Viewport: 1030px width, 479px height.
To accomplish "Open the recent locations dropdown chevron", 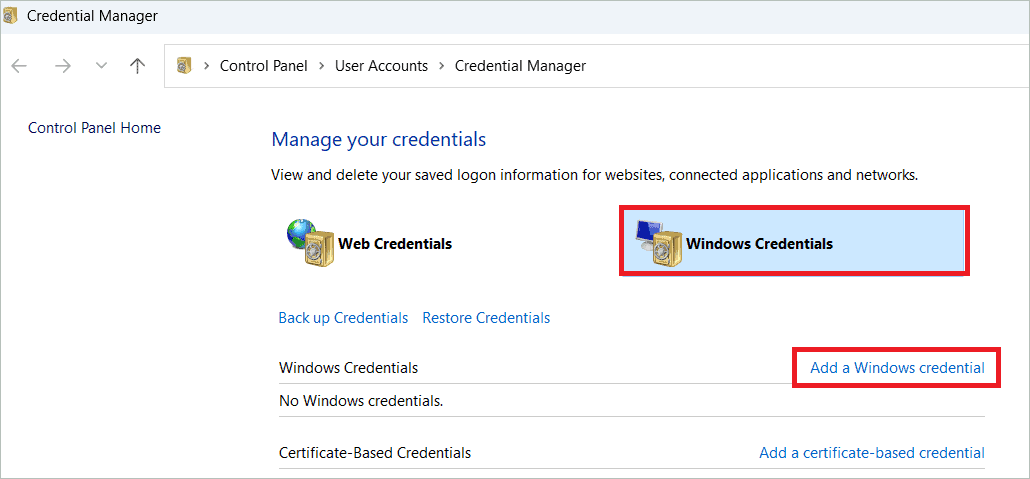I will coord(101,66).
